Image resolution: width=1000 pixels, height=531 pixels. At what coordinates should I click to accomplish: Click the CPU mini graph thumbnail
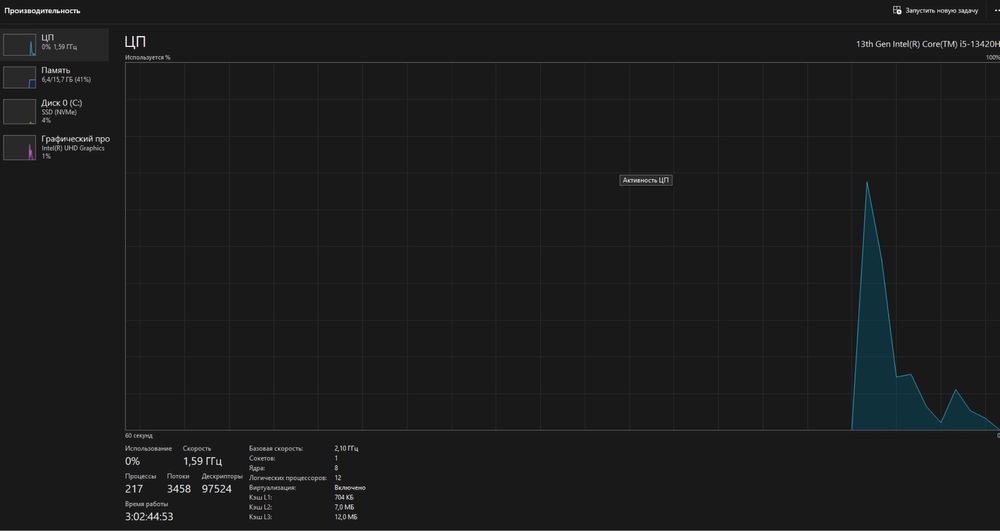click(x=20, y=45)
